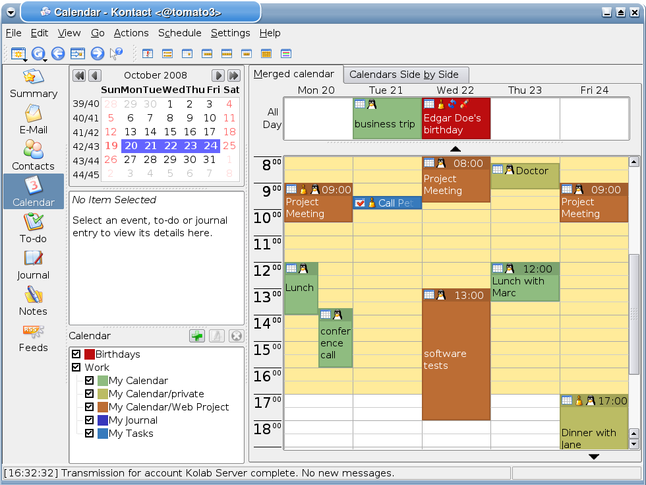Toggle the My Journal checkbox

click(89, 420)
